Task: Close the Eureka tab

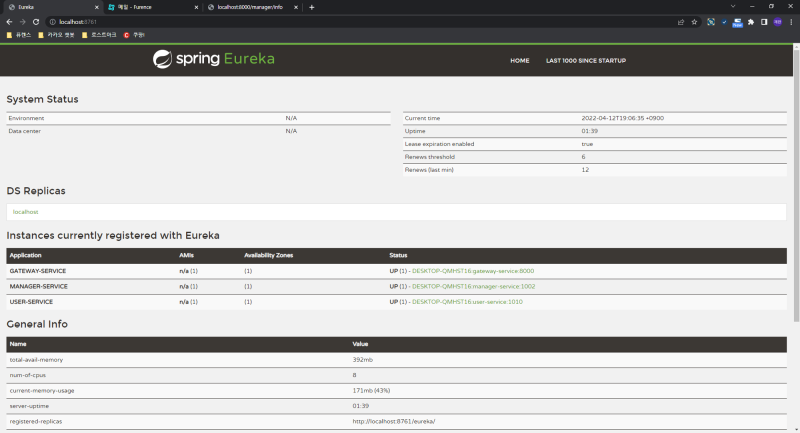Action: click(96, 7)
